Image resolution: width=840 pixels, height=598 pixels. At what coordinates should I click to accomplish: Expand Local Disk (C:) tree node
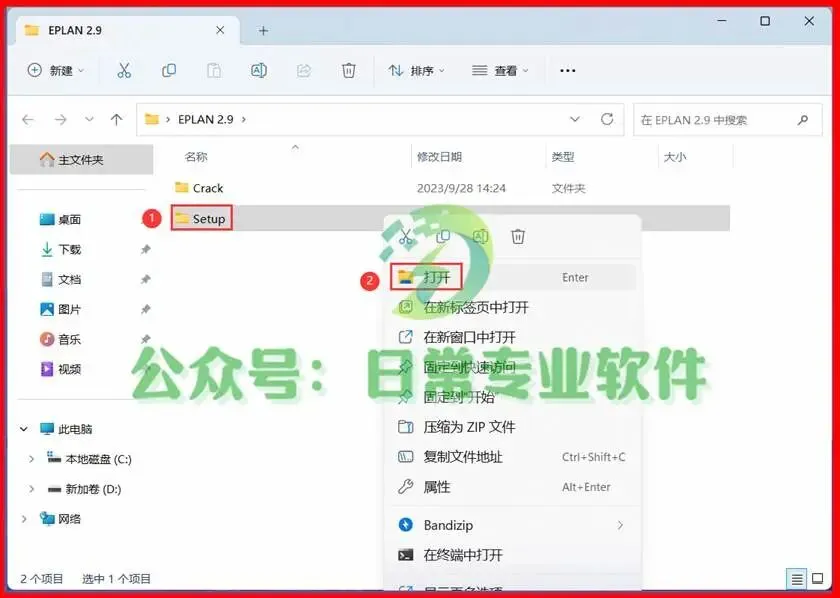point(31,459)
